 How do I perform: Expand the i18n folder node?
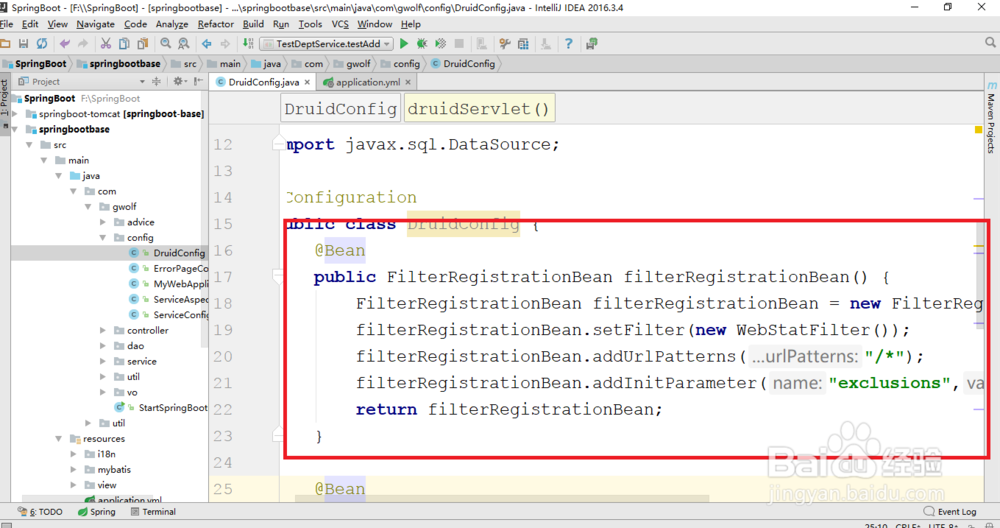74,454
